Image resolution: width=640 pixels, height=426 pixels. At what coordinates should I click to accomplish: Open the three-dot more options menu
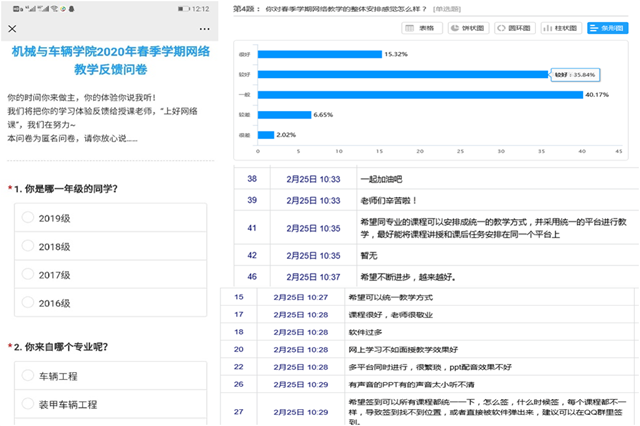(x=204, y=27)
